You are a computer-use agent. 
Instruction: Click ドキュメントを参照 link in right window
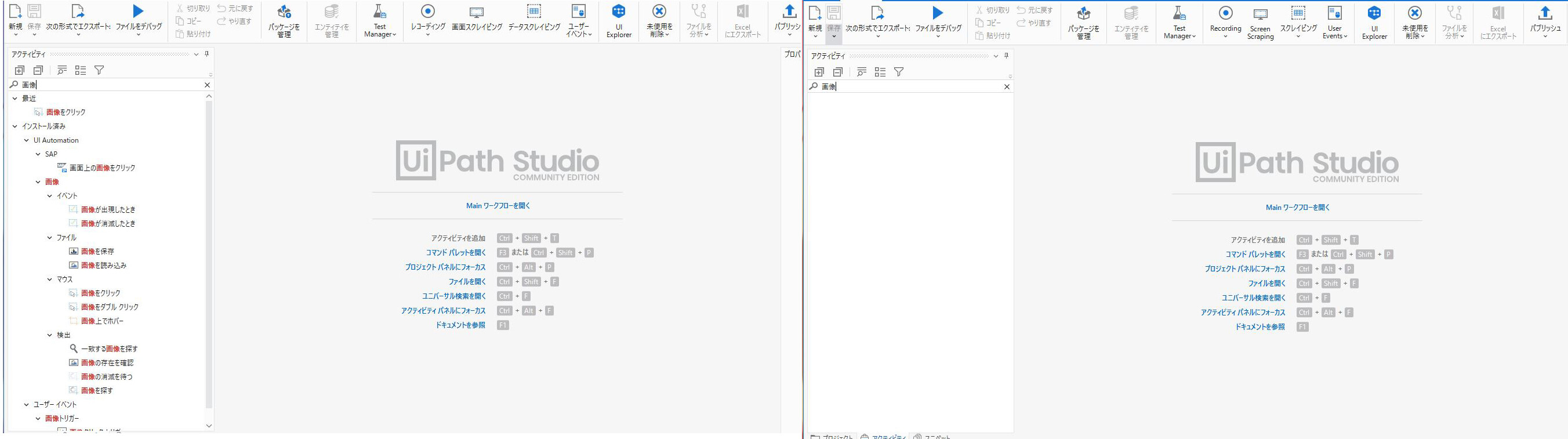(x=1260, y=327)
